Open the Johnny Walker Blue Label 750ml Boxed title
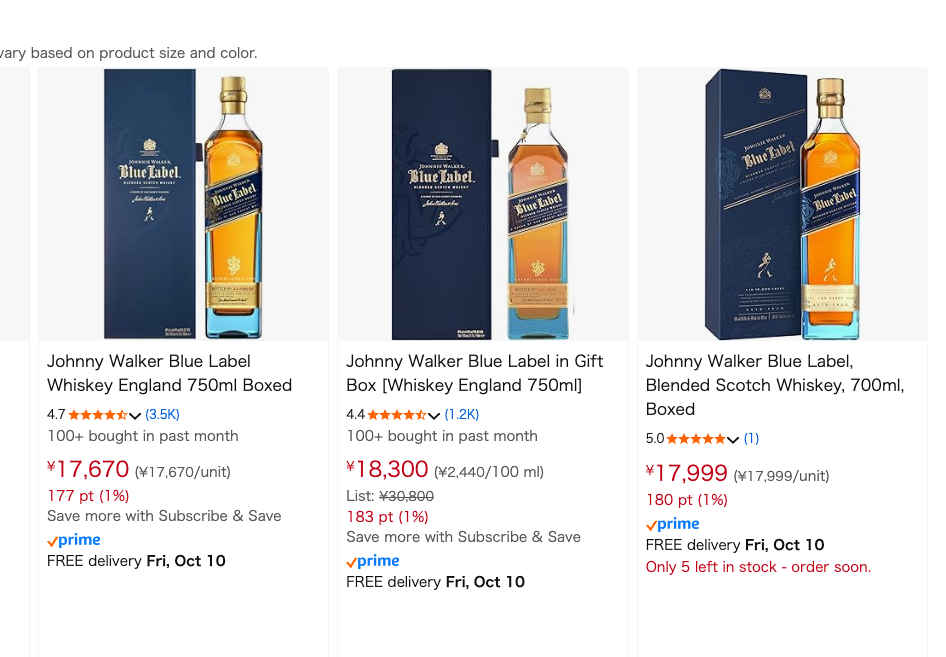Viewport: 946px width, 657px height. [170, 373]
